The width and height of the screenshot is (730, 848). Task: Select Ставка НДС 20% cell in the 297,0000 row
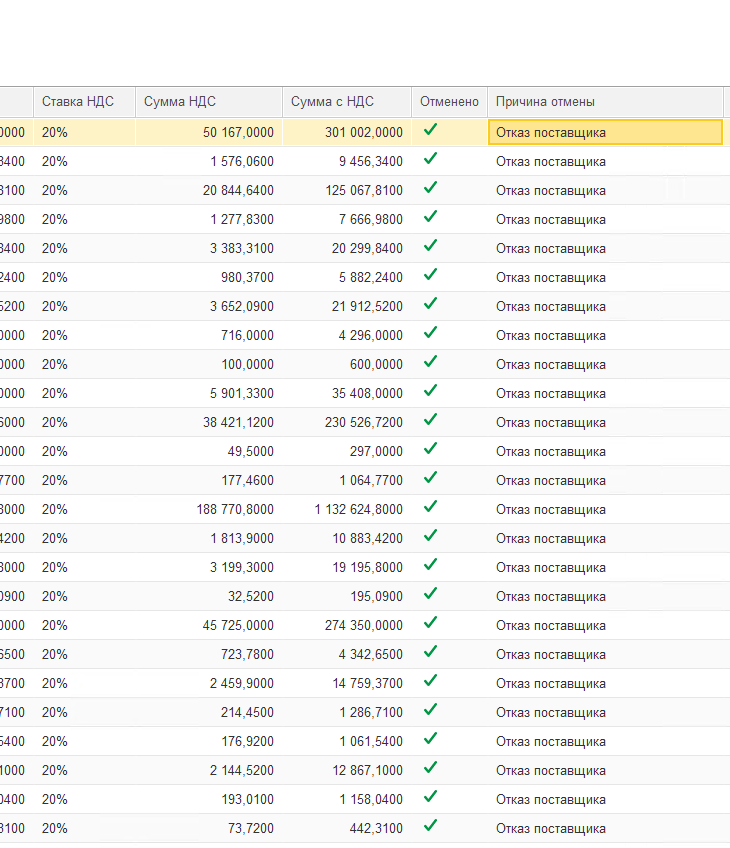[55, 451]
